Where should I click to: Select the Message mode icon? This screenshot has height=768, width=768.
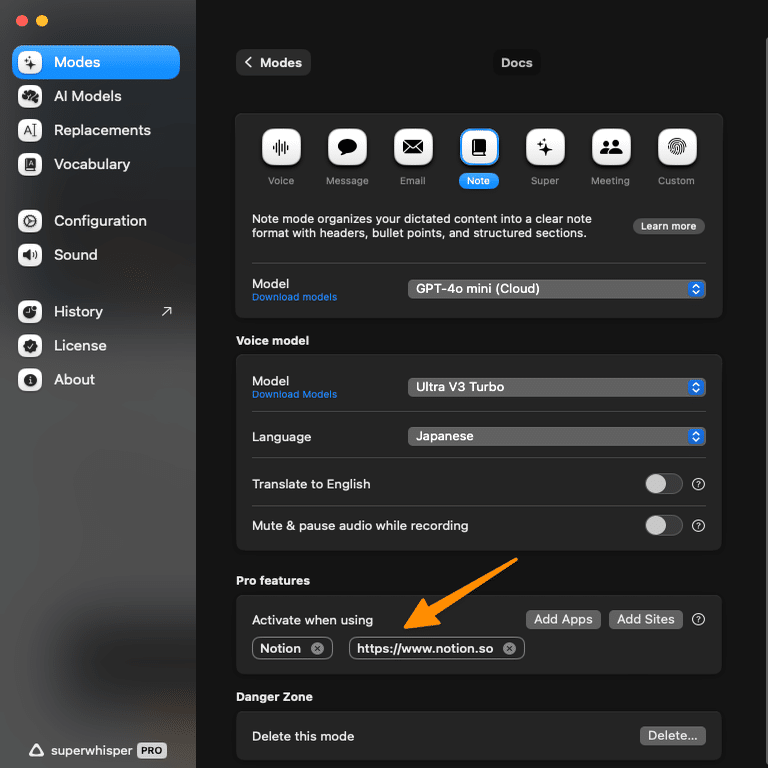(347, 147)
